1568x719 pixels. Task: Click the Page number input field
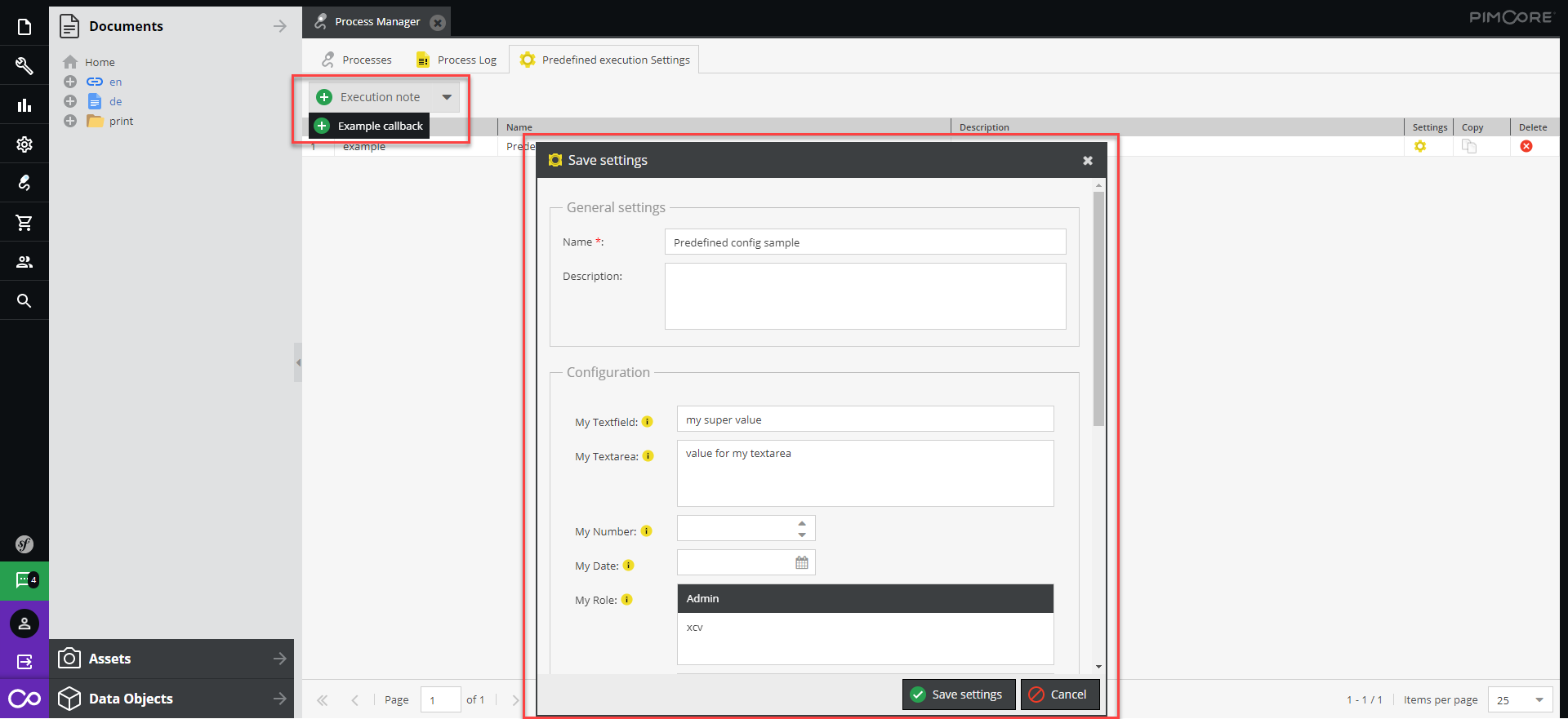click(441, 700)
